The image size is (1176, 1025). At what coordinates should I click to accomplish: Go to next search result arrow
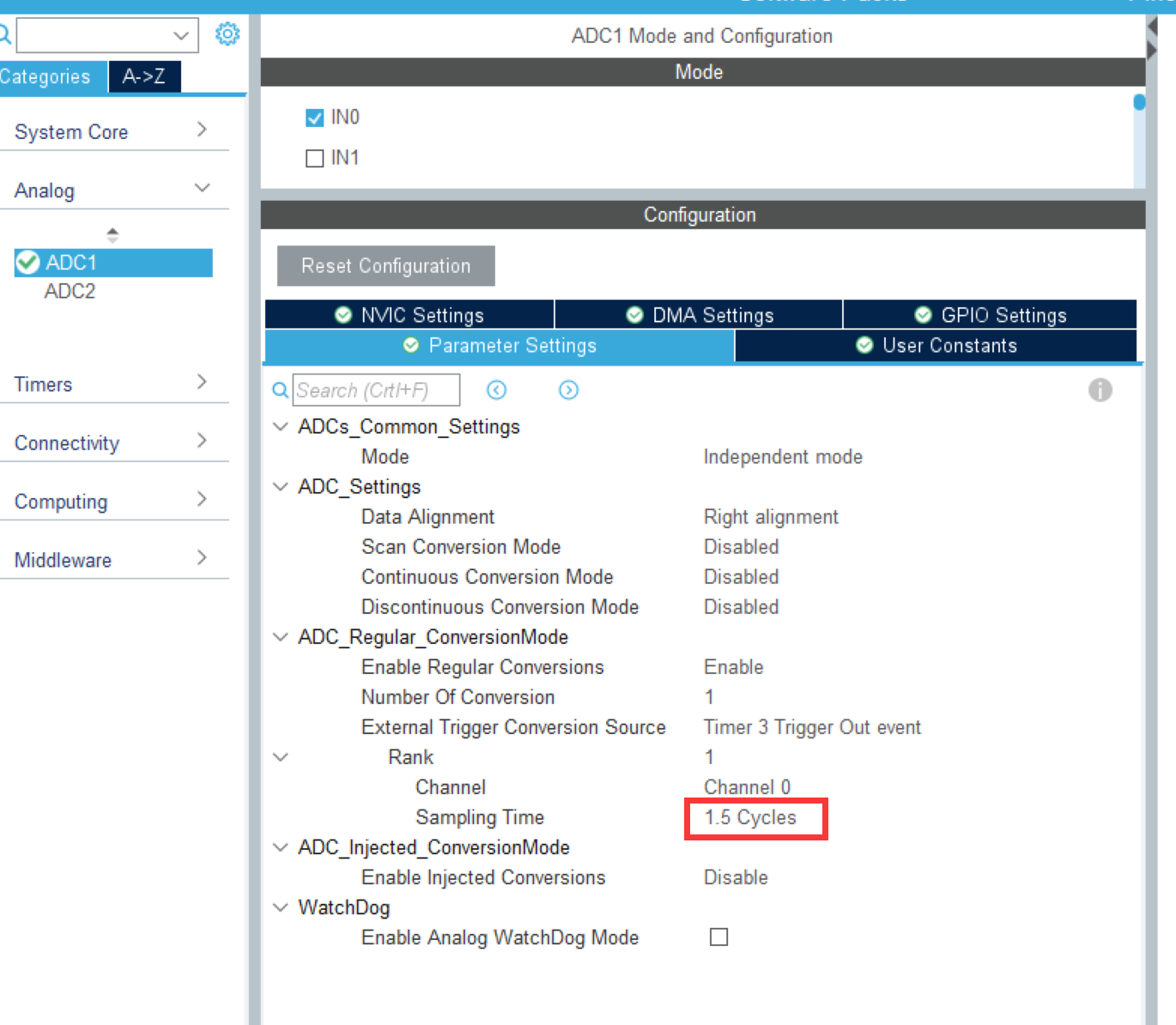[568, 391]
